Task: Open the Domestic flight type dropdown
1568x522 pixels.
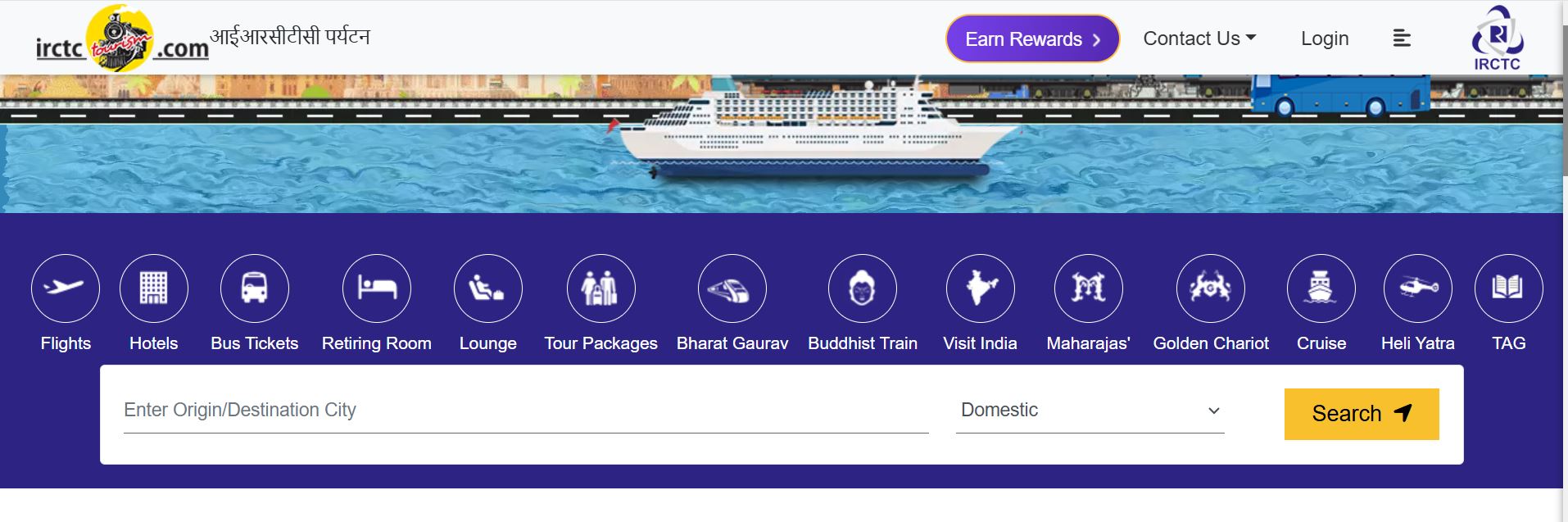Action: [x=1090, y=410]
